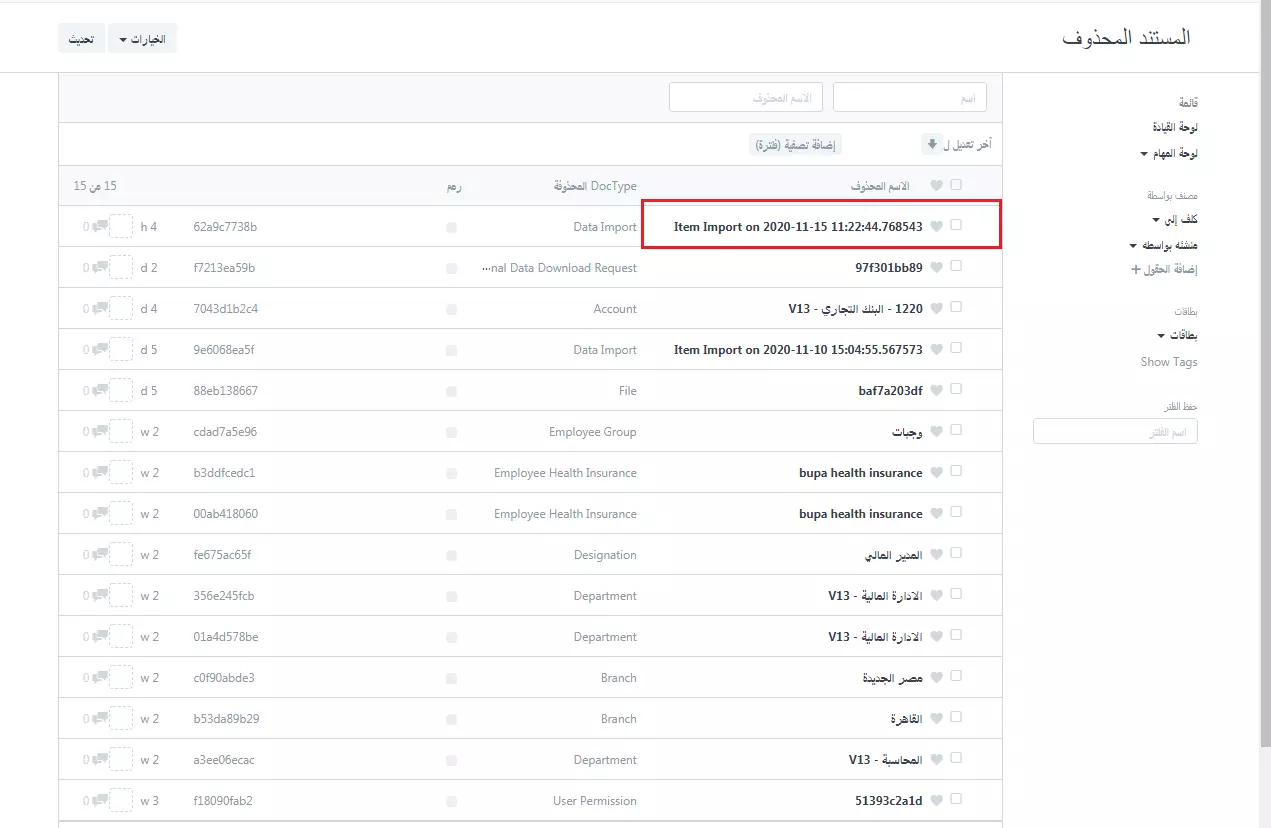Expand the لوحة المهام sidebar dropdown
The image size is (1271, 828).
tap(1169, 154)
